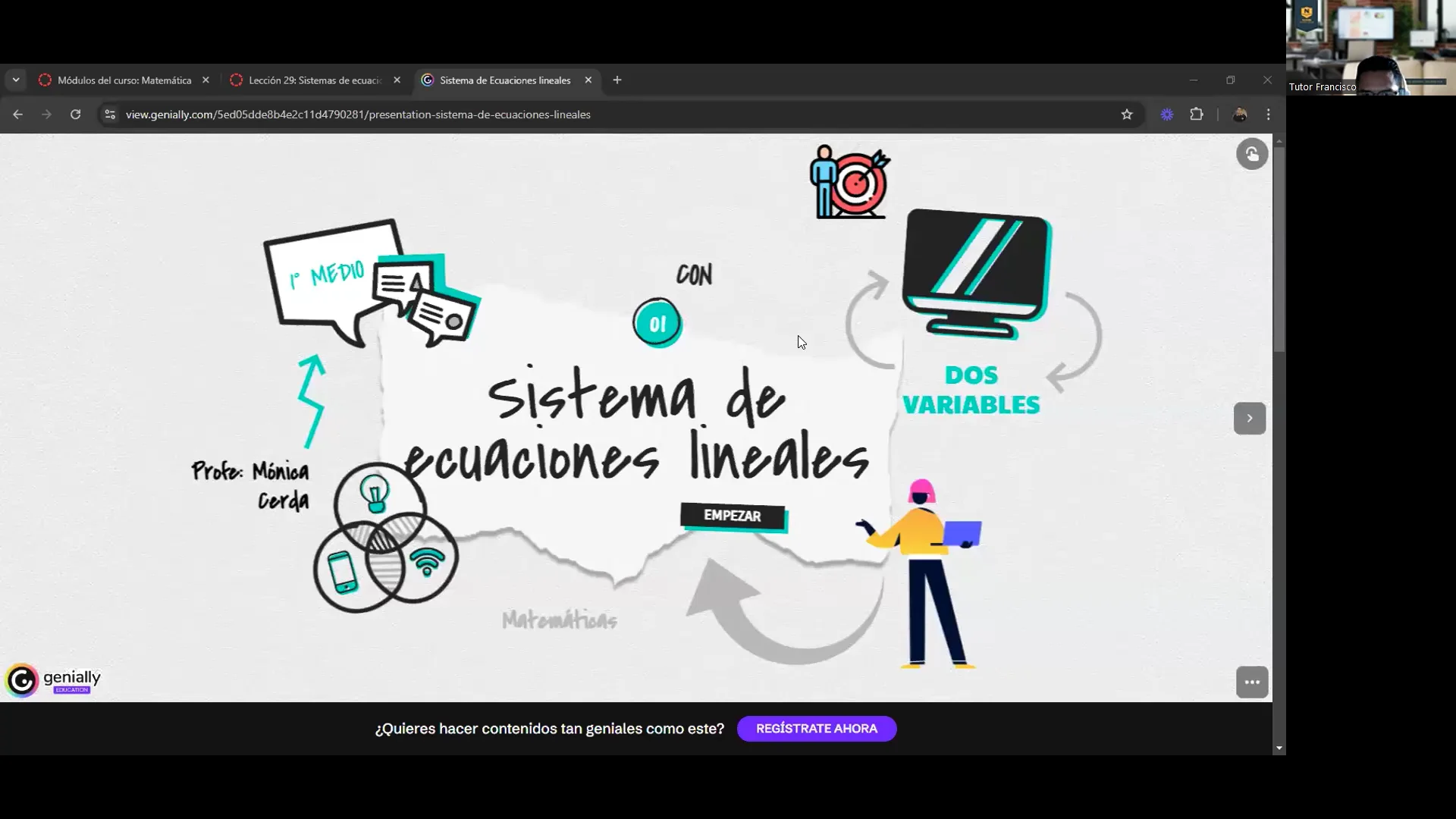Open the Chrome three-dot menu

coord(1269,115)
